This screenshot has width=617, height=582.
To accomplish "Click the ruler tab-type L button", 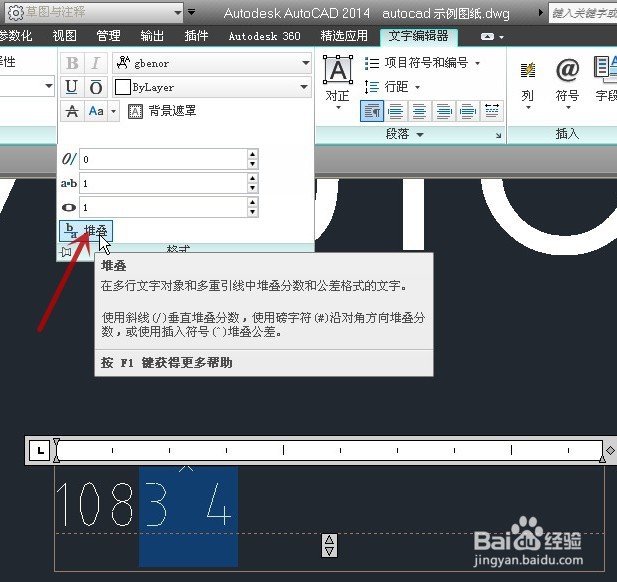I will coord(40,450).
